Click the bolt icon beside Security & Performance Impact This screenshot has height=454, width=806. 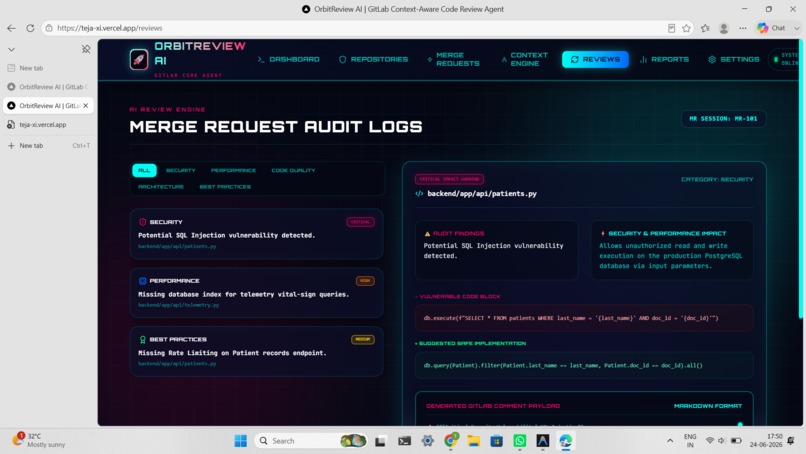point(603,233)
